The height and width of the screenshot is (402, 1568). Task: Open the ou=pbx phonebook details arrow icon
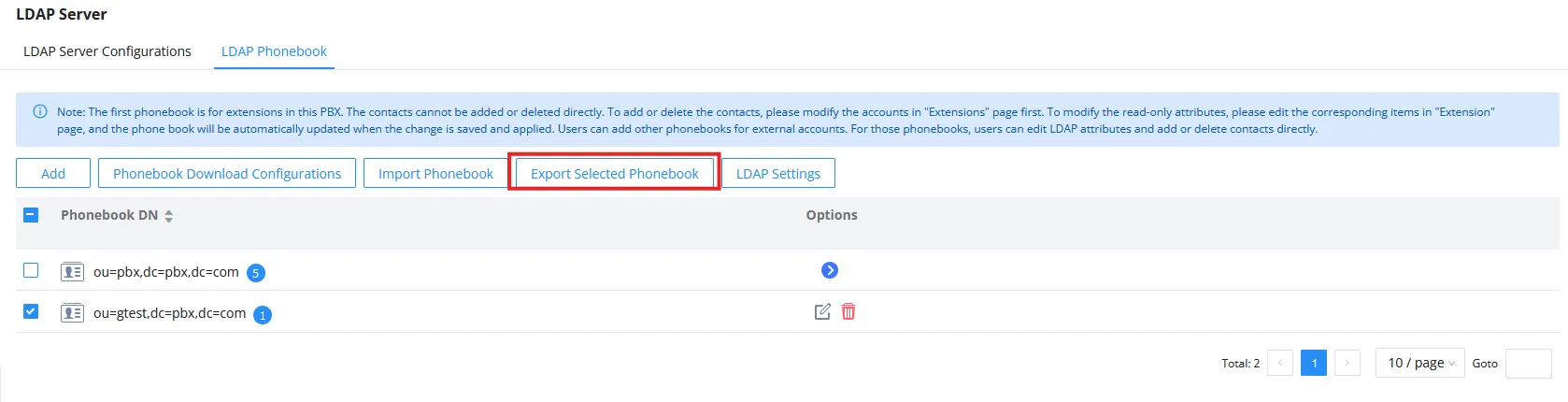pos(830,270)
